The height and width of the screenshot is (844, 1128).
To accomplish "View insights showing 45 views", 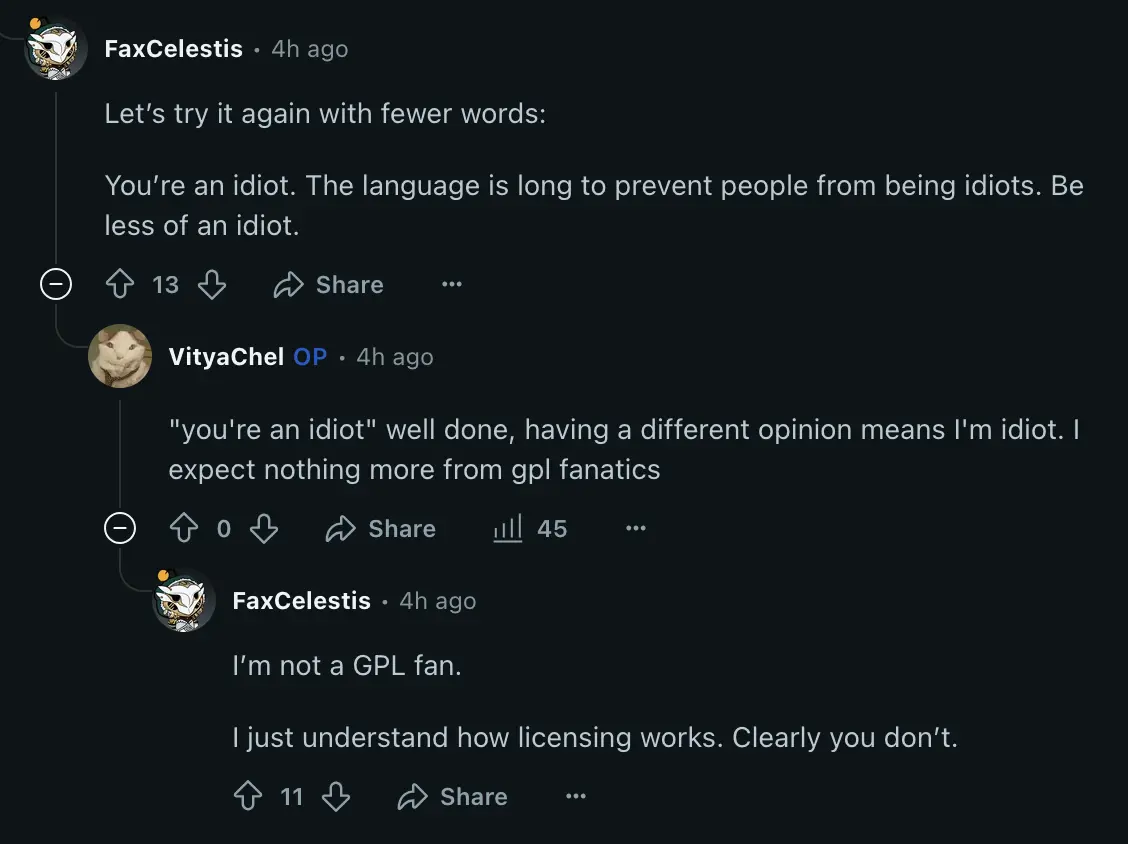I will (x=530, y=528).
